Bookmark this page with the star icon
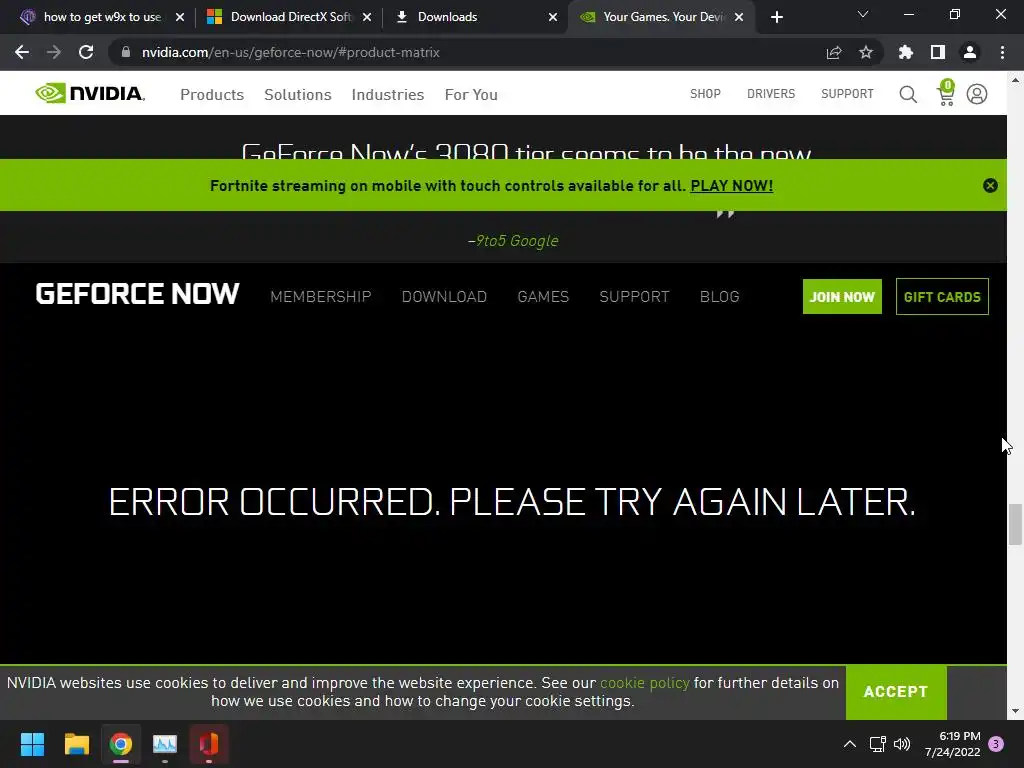 [x=866, y=52]
